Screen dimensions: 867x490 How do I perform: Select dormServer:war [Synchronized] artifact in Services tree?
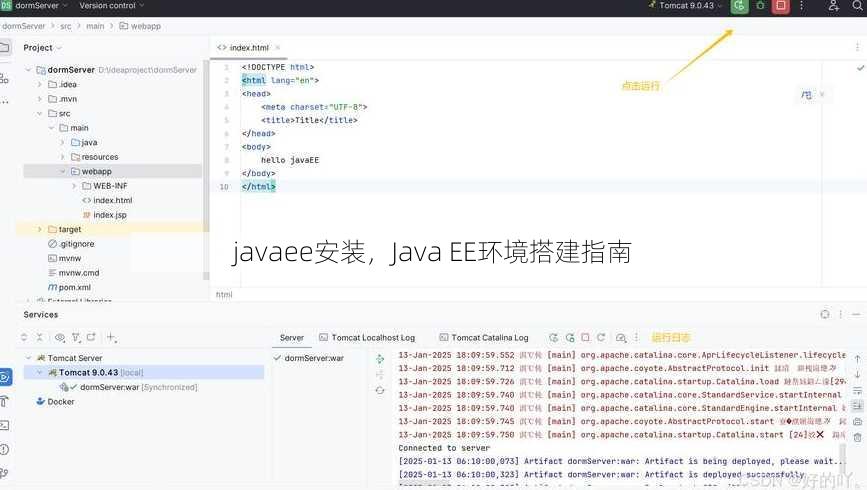tap(129, 387)
